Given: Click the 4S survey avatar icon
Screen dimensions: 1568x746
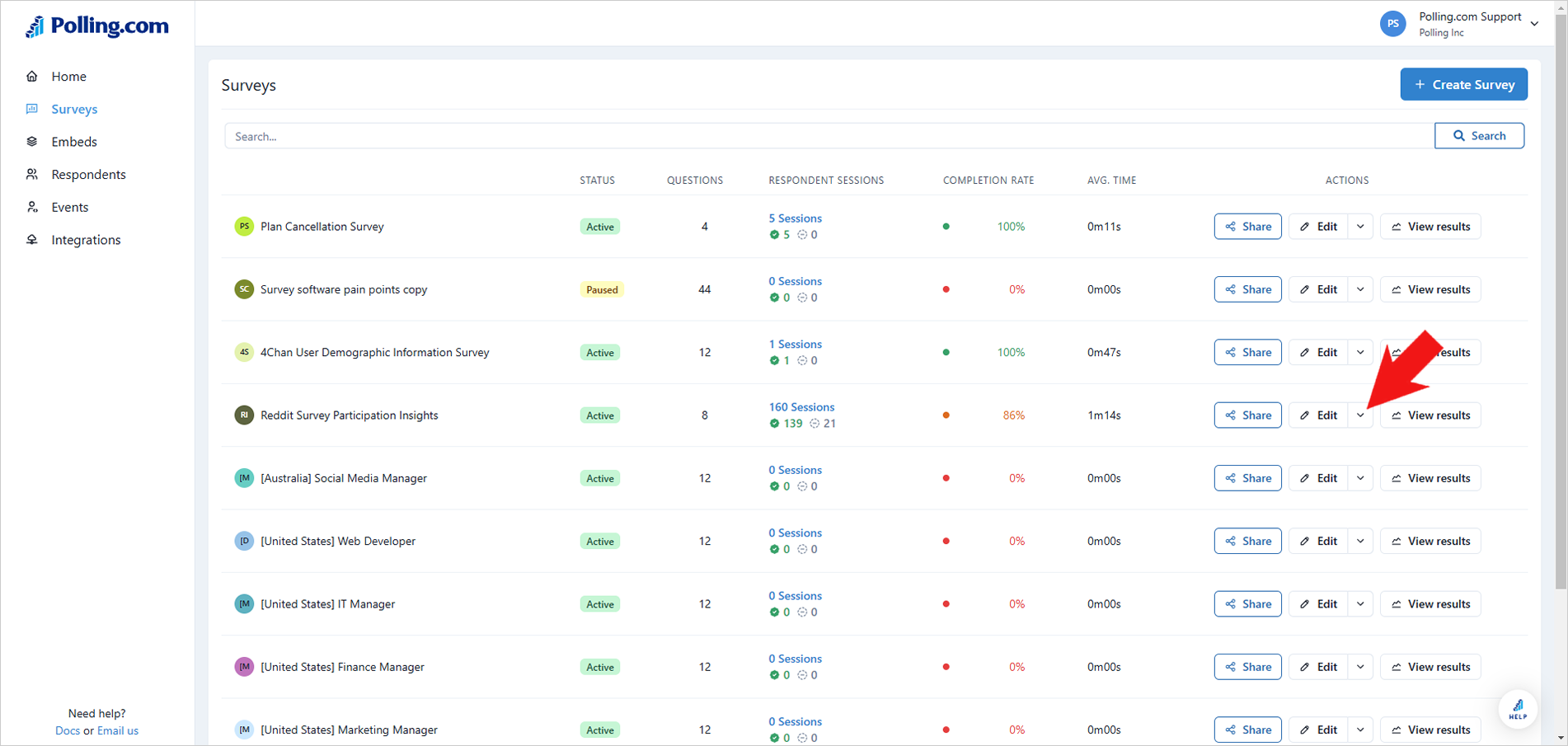Looking at the screenshot, I should [x=244, y=352].
